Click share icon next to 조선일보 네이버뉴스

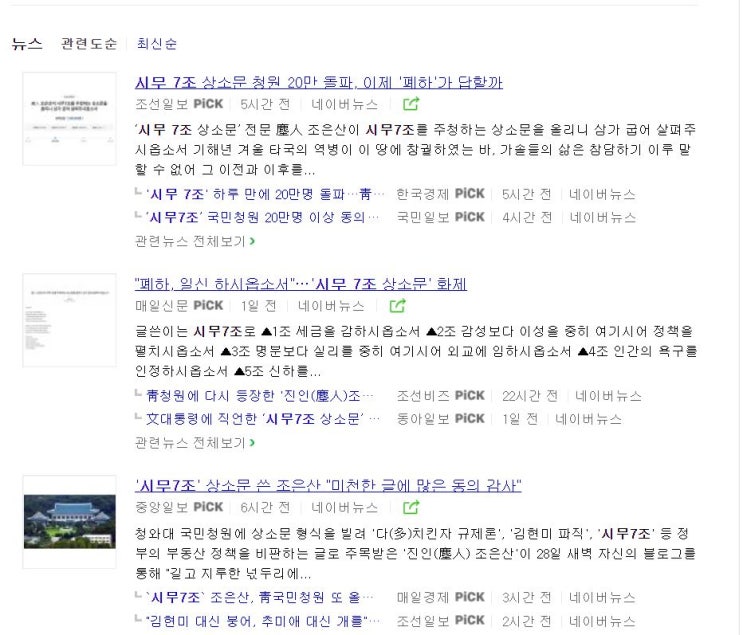[x=411, y=104]
